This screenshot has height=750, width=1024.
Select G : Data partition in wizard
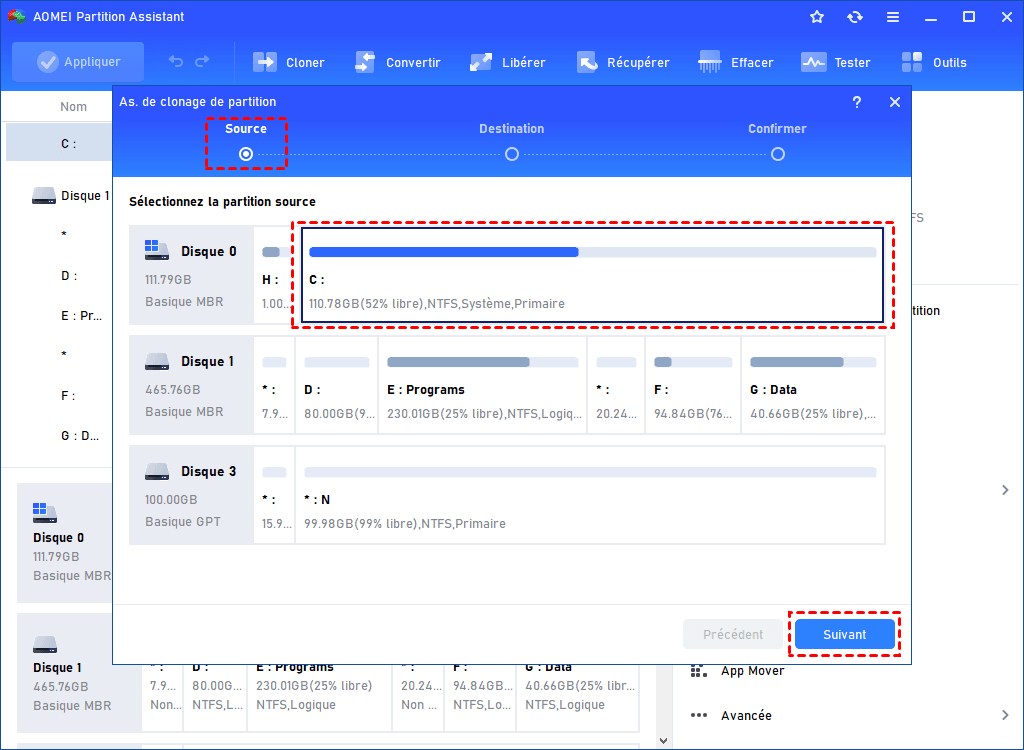[x=813, y=385]
